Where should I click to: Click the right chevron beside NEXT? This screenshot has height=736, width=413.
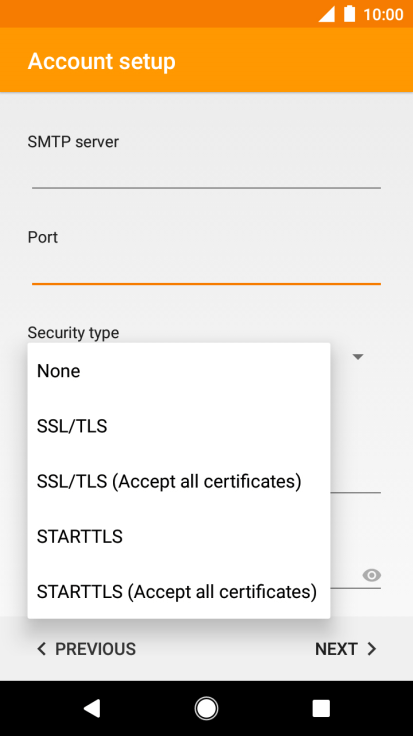(x=372, y=649)
